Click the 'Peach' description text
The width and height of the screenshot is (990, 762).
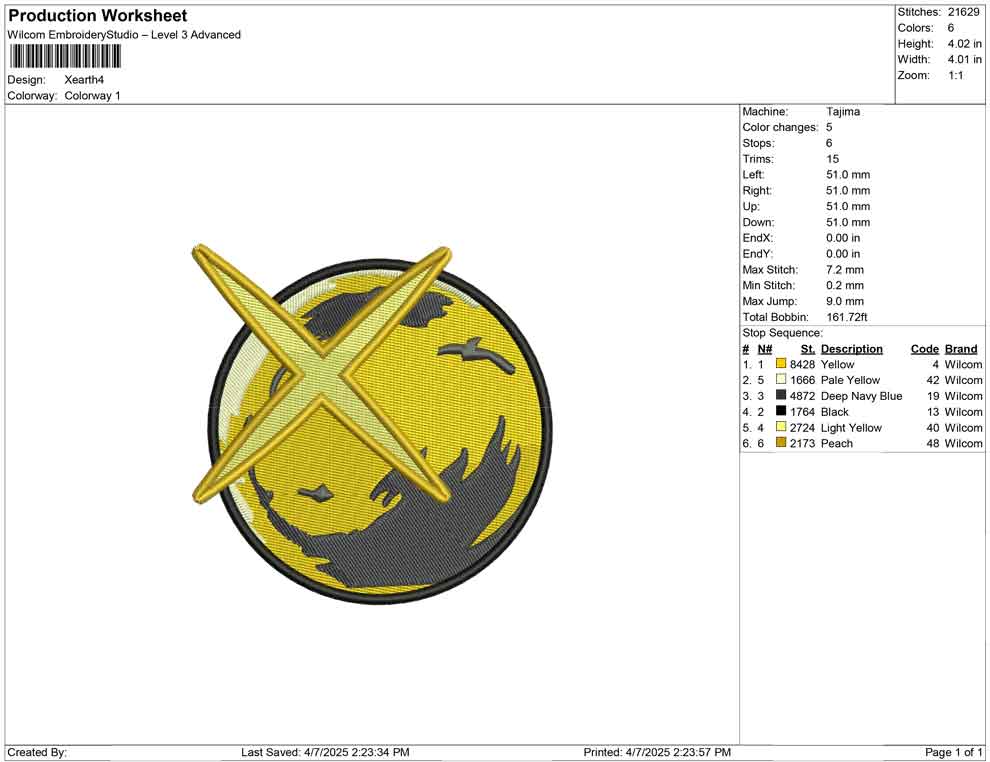[x=837, y=443]
